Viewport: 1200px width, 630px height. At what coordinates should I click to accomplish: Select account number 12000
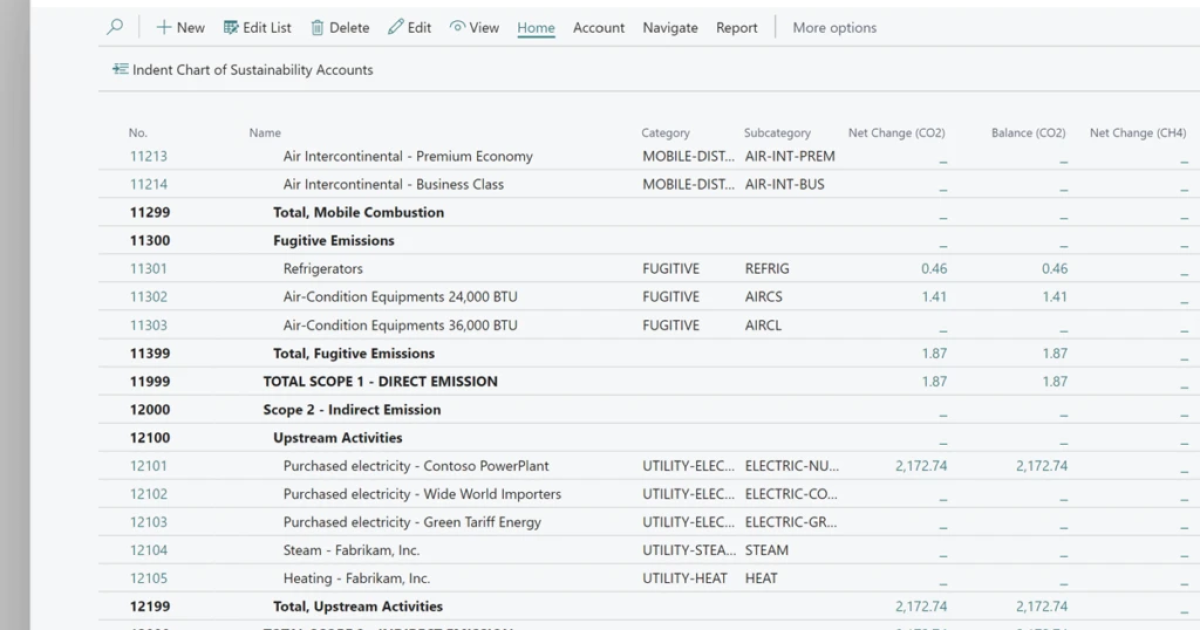coord(150,409)
